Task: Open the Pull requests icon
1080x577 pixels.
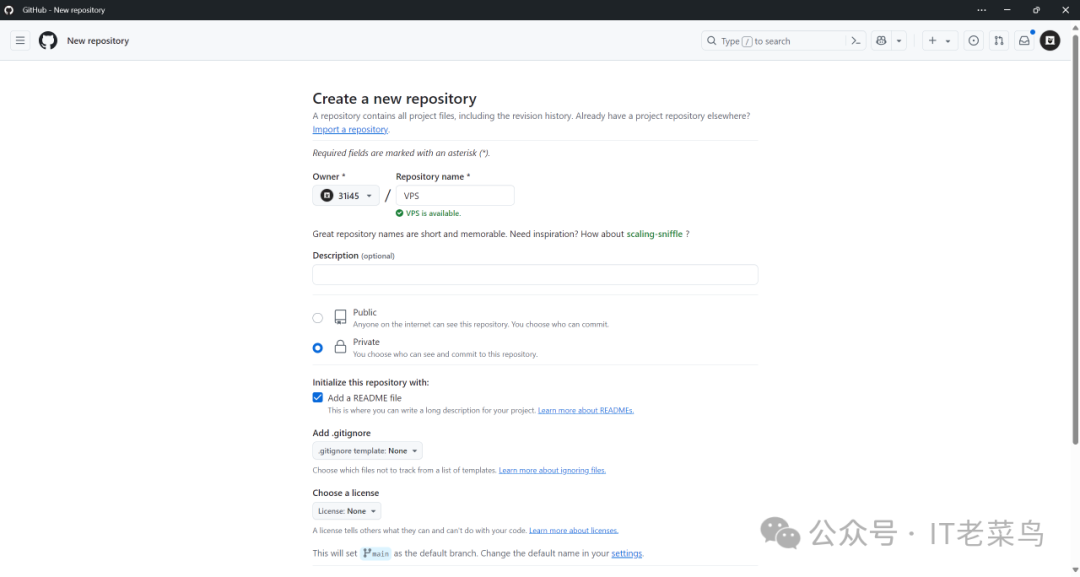Action: pyautogui.click(x=999, y=41)
